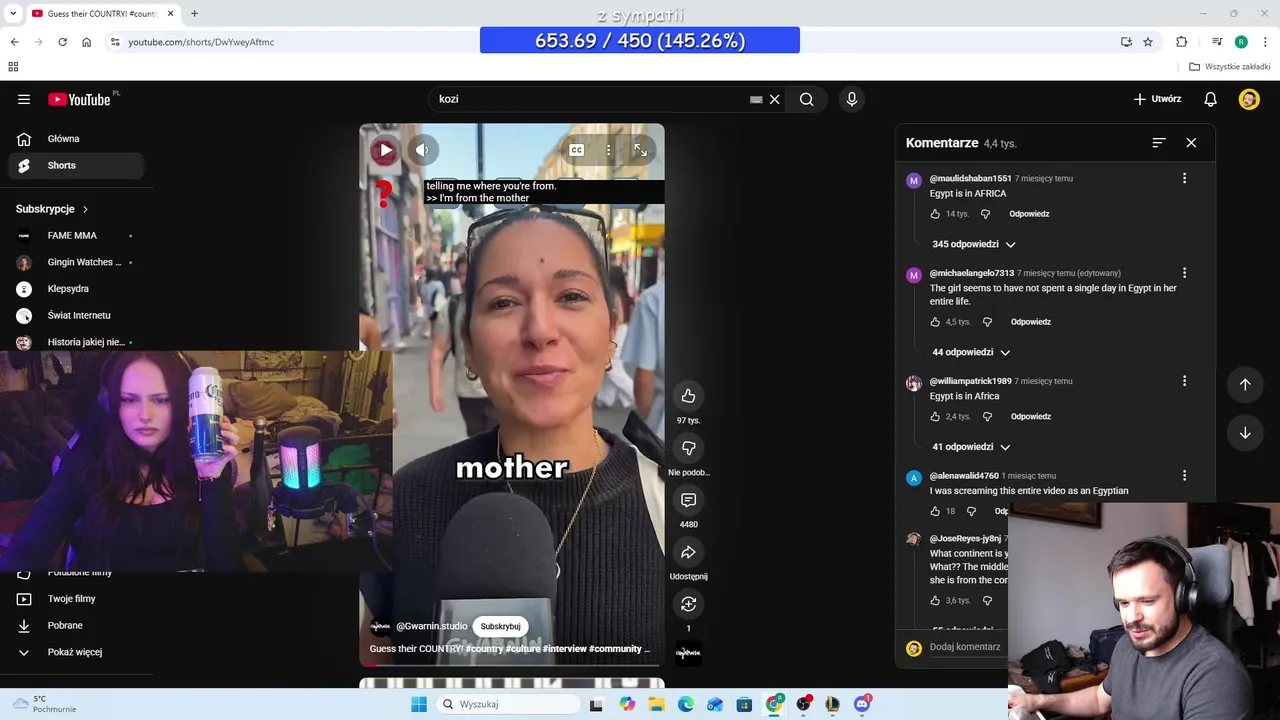The height and width of the screenshot is (720, 1280).
Task: Expand 41 odpowiedzi replies
Action: (970, 447)
